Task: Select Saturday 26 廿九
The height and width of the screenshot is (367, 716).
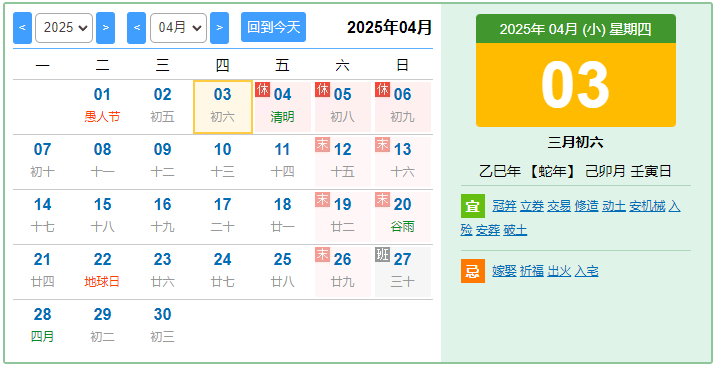Action: (343, 272)
